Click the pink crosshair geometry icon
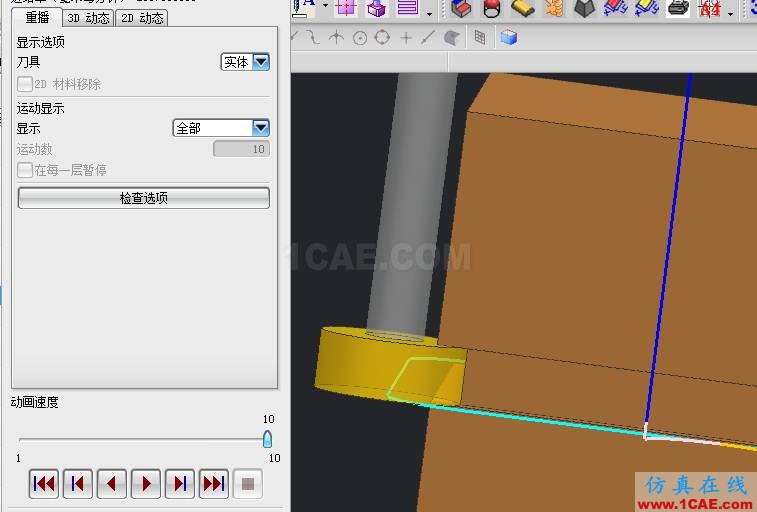 click(x=346, y=7)
